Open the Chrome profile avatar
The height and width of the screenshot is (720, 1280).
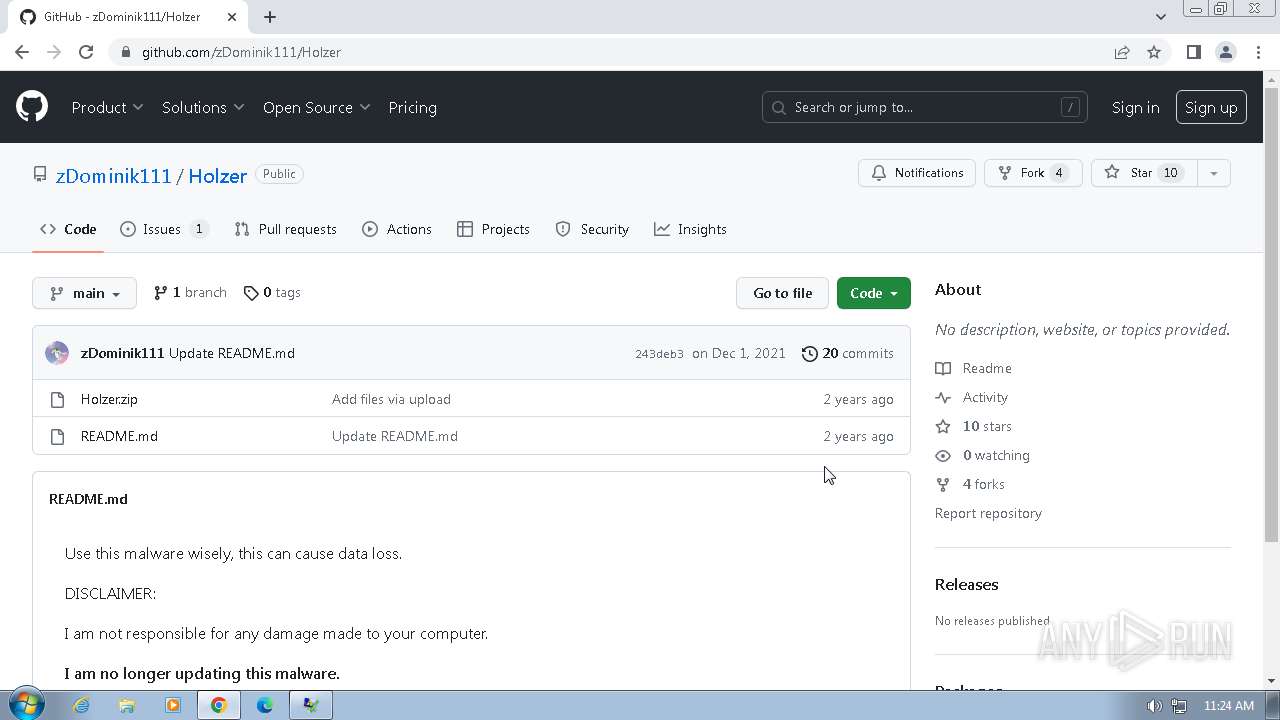pyautogui.click(x=1225, y=52)
